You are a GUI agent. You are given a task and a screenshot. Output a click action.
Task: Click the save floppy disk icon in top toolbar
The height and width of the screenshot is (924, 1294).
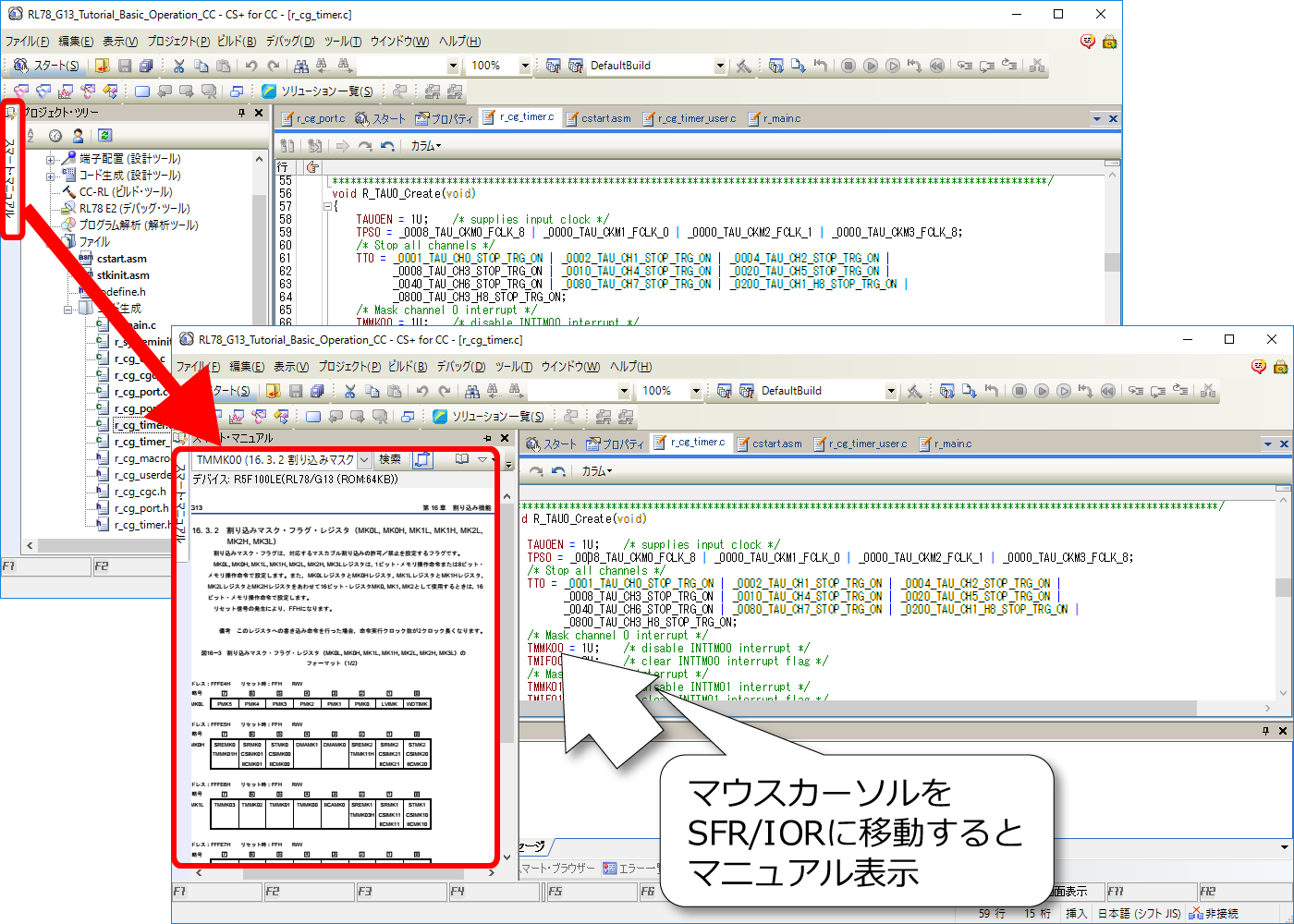click(125, 66)
